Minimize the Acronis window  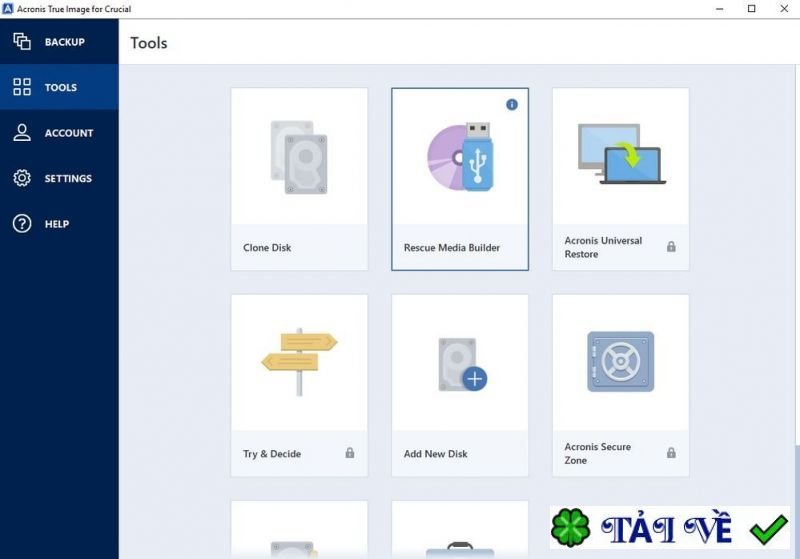pos(719,9)
